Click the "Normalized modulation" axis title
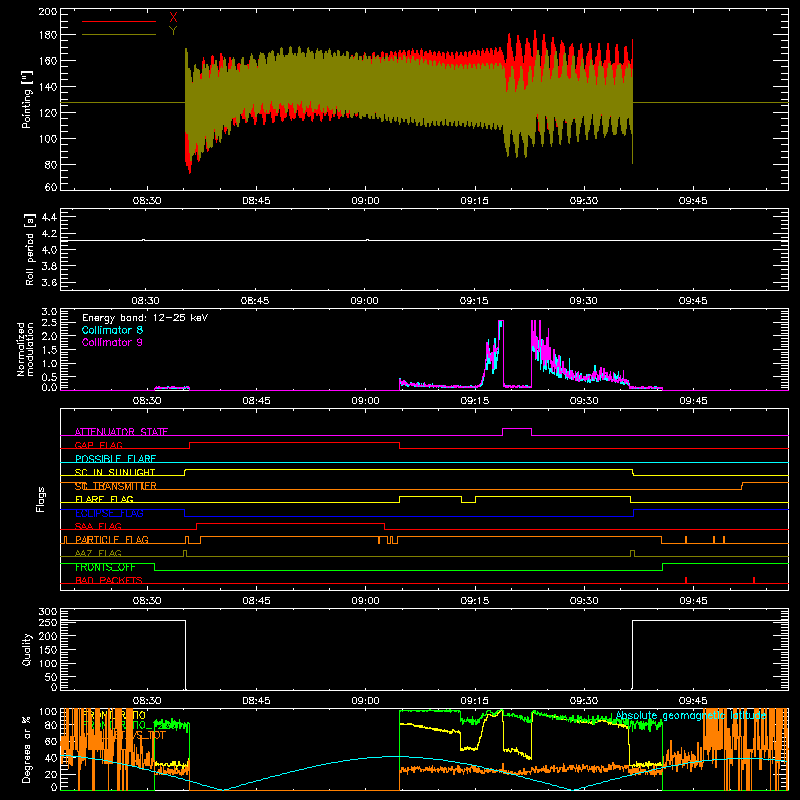The image size is (800, 800). click(x=26, y=349)
